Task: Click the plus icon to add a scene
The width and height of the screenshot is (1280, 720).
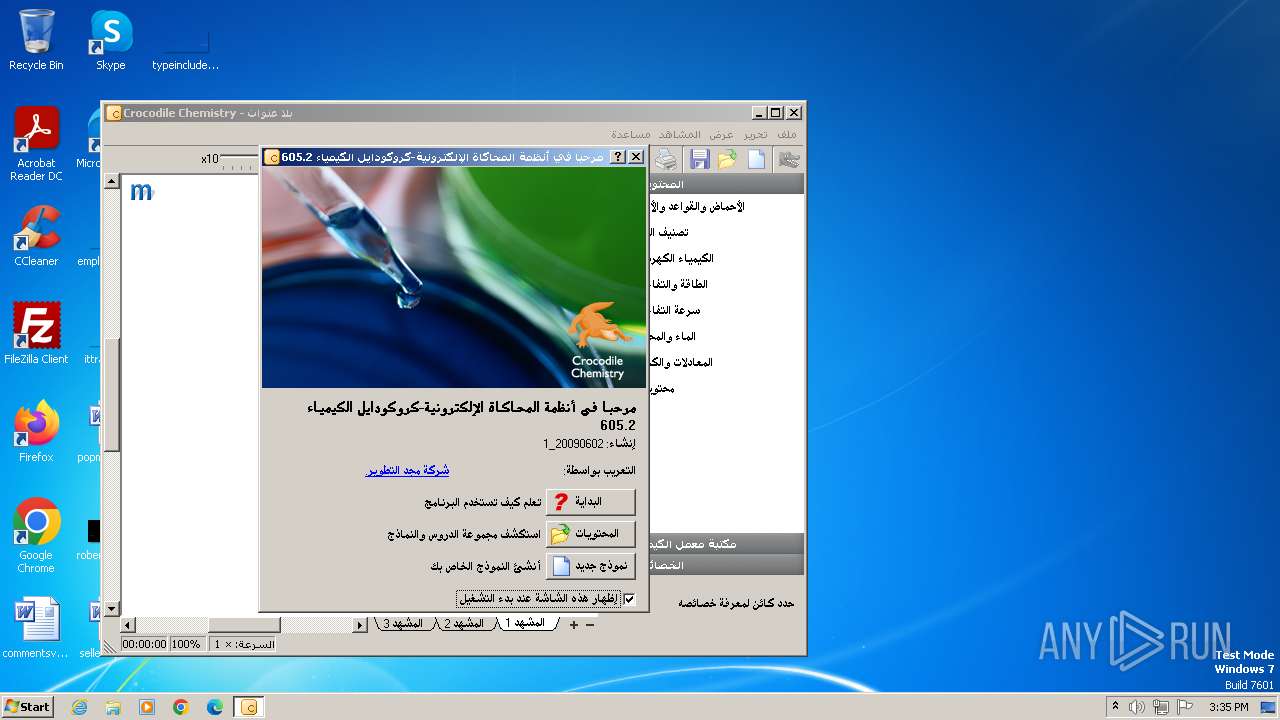Action: [574, 625]
